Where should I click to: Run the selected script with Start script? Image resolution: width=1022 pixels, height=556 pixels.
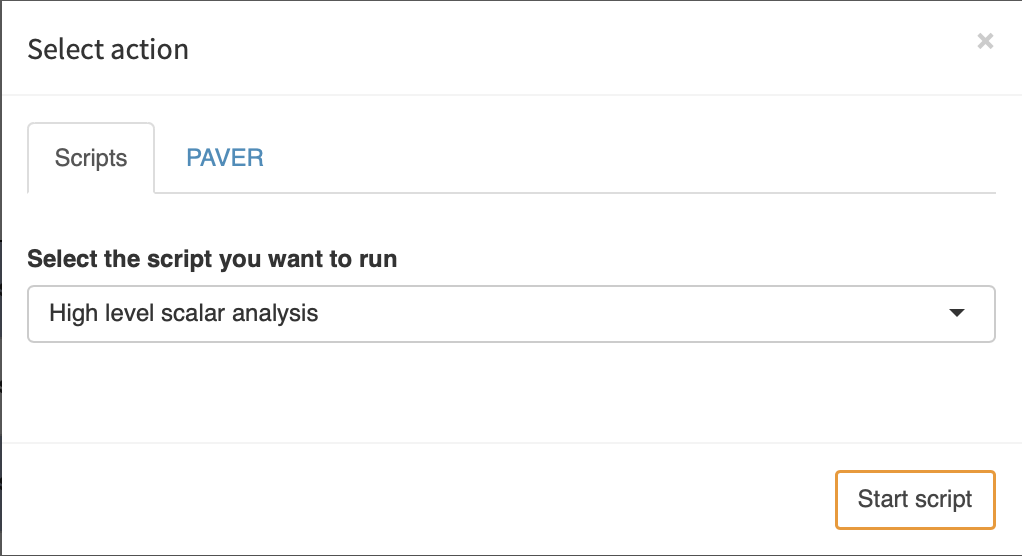pos(915,499)
